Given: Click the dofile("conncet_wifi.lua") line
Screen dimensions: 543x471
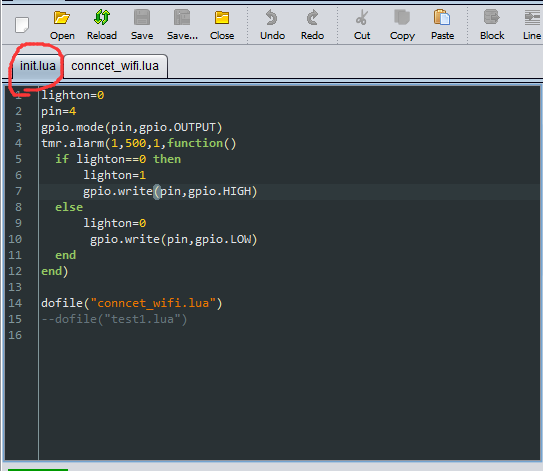Looking at the screenshot, I should [x=132, y=303].
